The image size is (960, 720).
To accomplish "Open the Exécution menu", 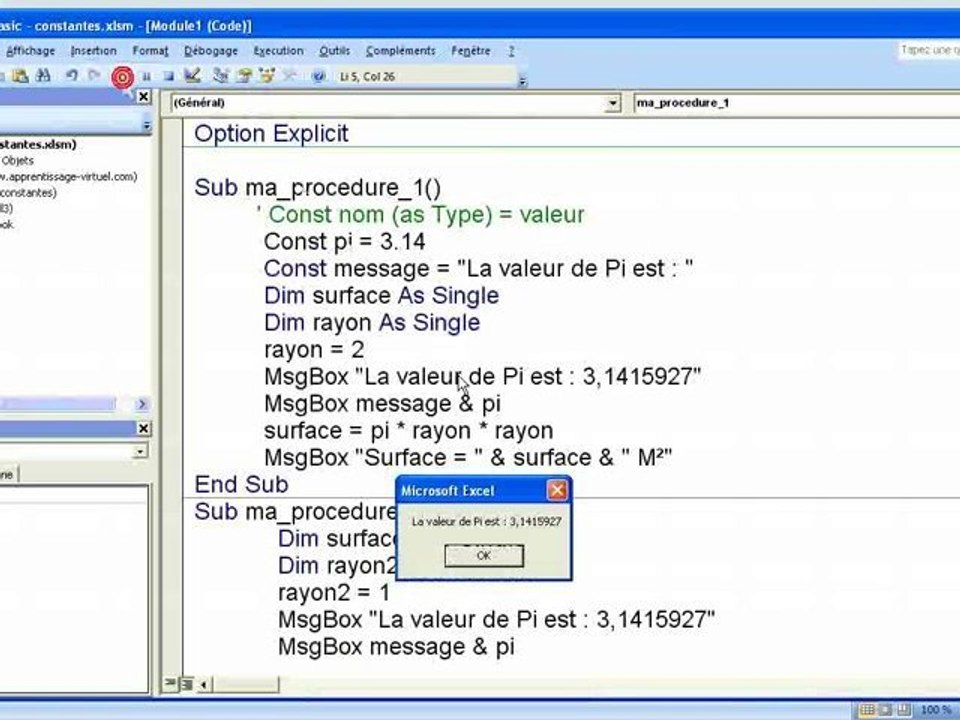I will 279,51.
